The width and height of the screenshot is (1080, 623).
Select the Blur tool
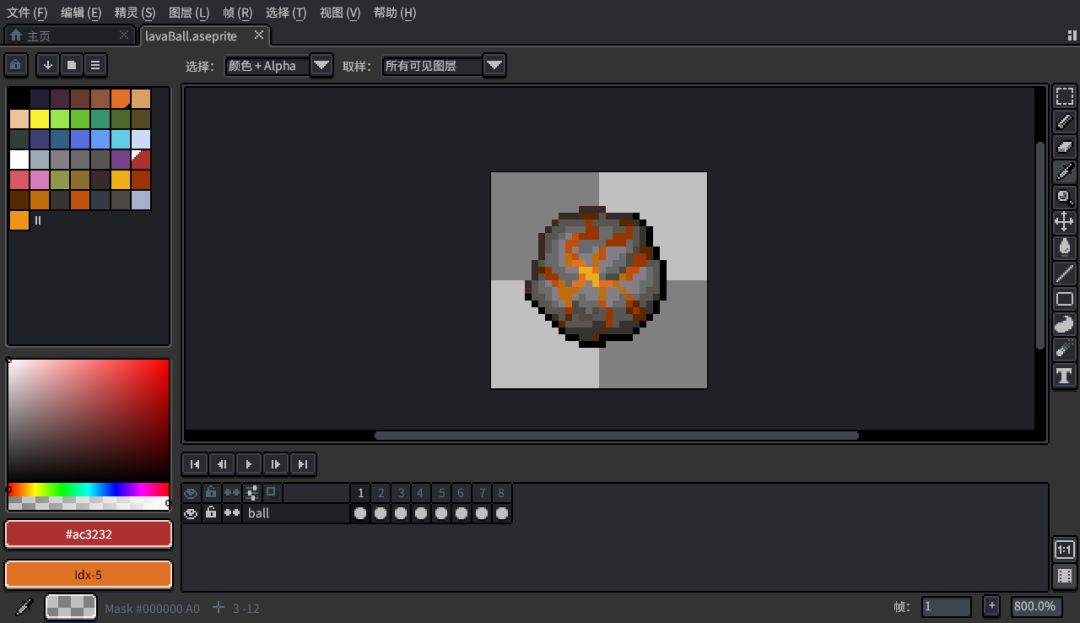[1064, 350]
